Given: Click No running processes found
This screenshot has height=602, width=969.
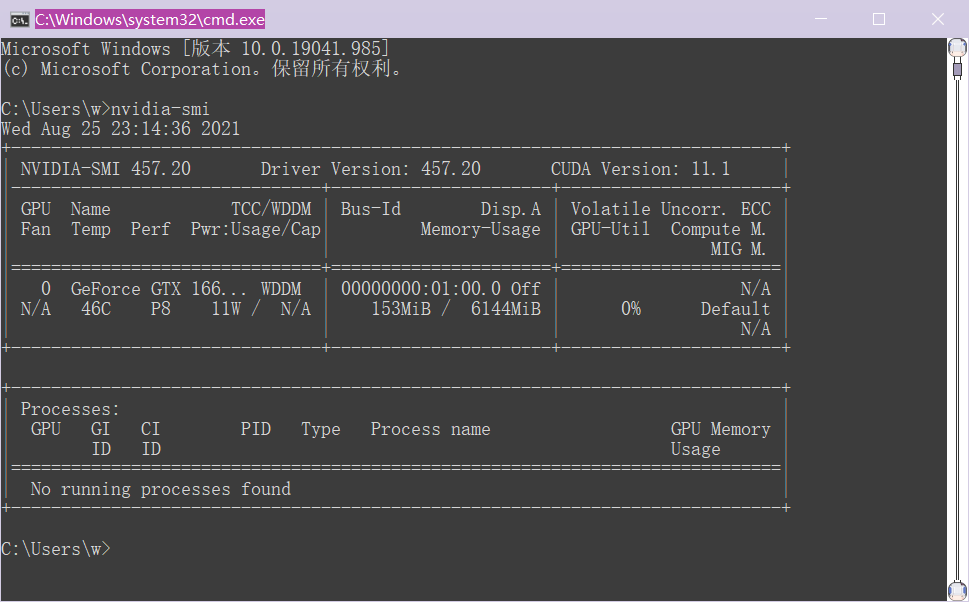Looking at the screenshot, I should (161, 489).
